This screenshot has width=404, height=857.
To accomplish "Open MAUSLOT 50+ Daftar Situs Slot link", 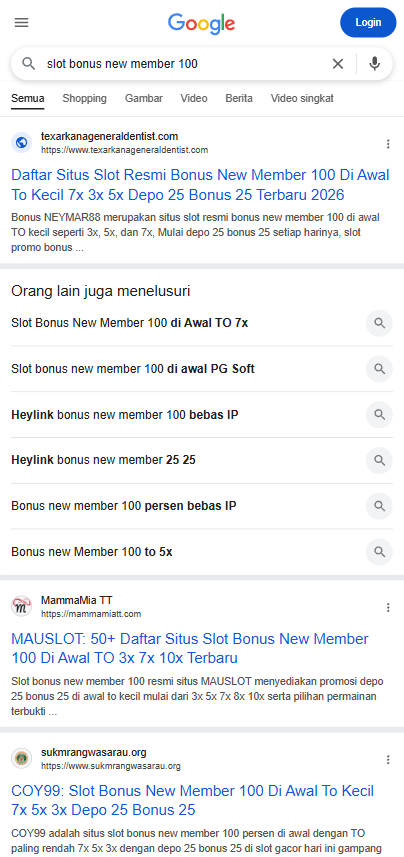I will coord(190,648).
